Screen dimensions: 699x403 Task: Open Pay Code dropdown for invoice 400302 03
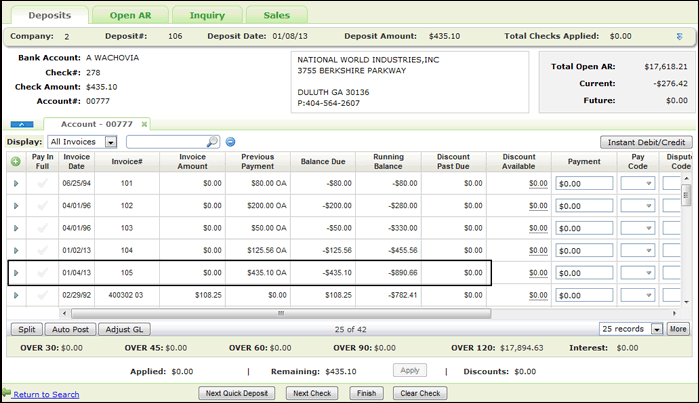point(638,295)
